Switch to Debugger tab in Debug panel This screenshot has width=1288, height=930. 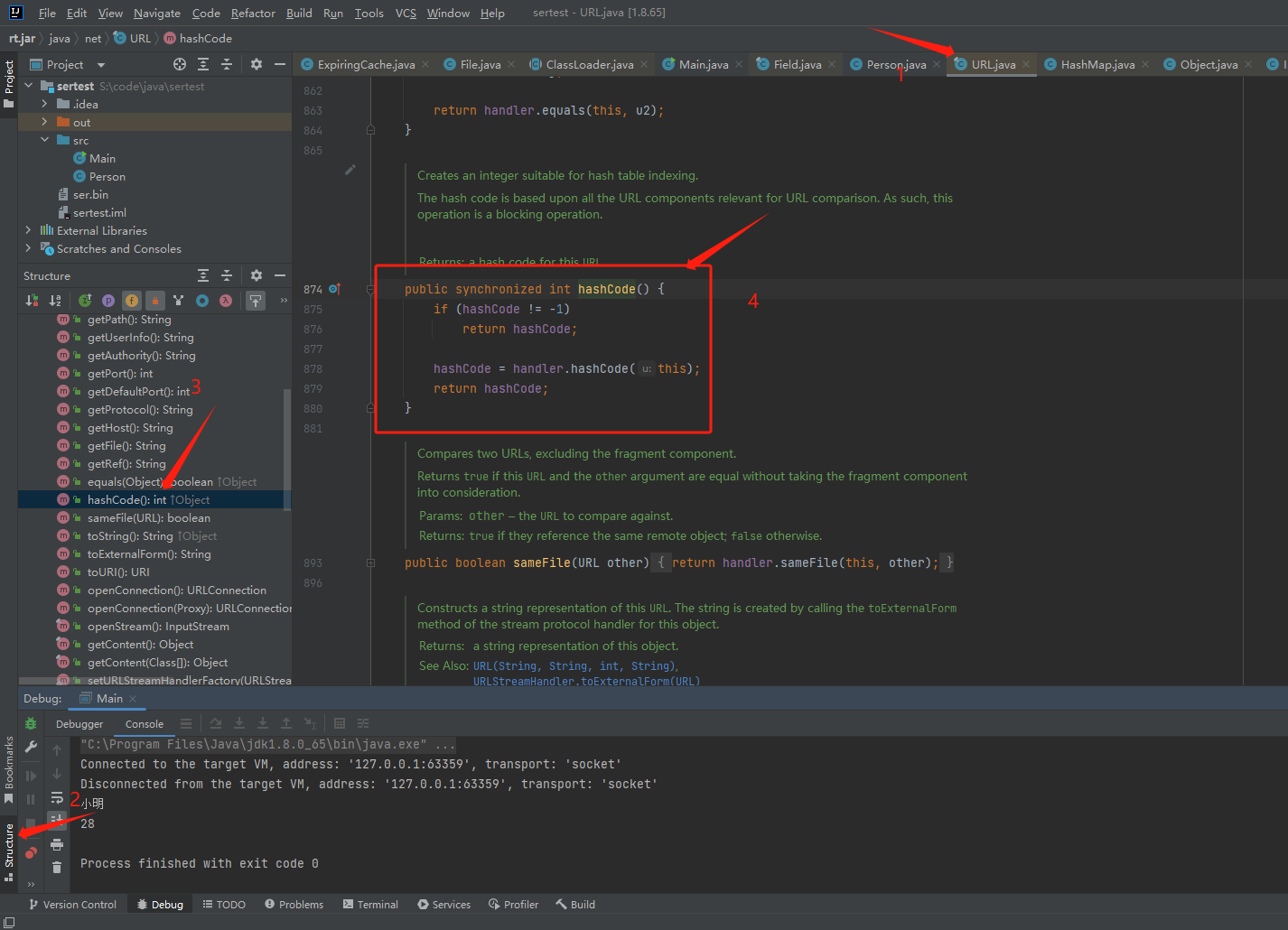click(79, 723)
